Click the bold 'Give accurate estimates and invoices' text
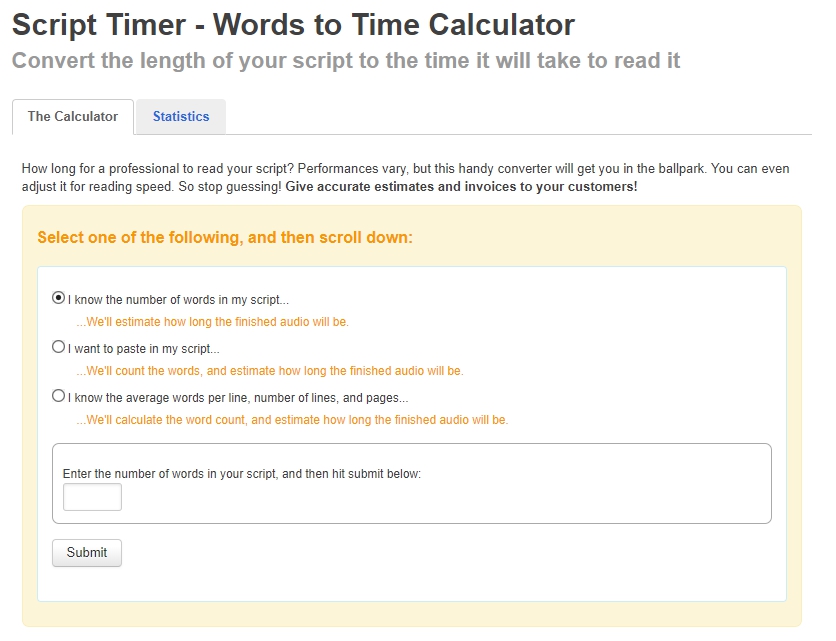This screenshot has width=836, height=641. (461, 187)
